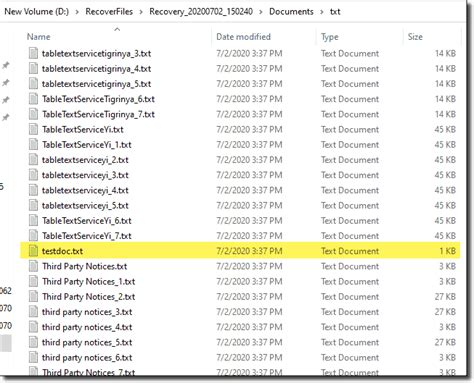The image size is (474, 383).
Task: Click the Third Party Notices_1.txt file icon
Action: (33, 282)
